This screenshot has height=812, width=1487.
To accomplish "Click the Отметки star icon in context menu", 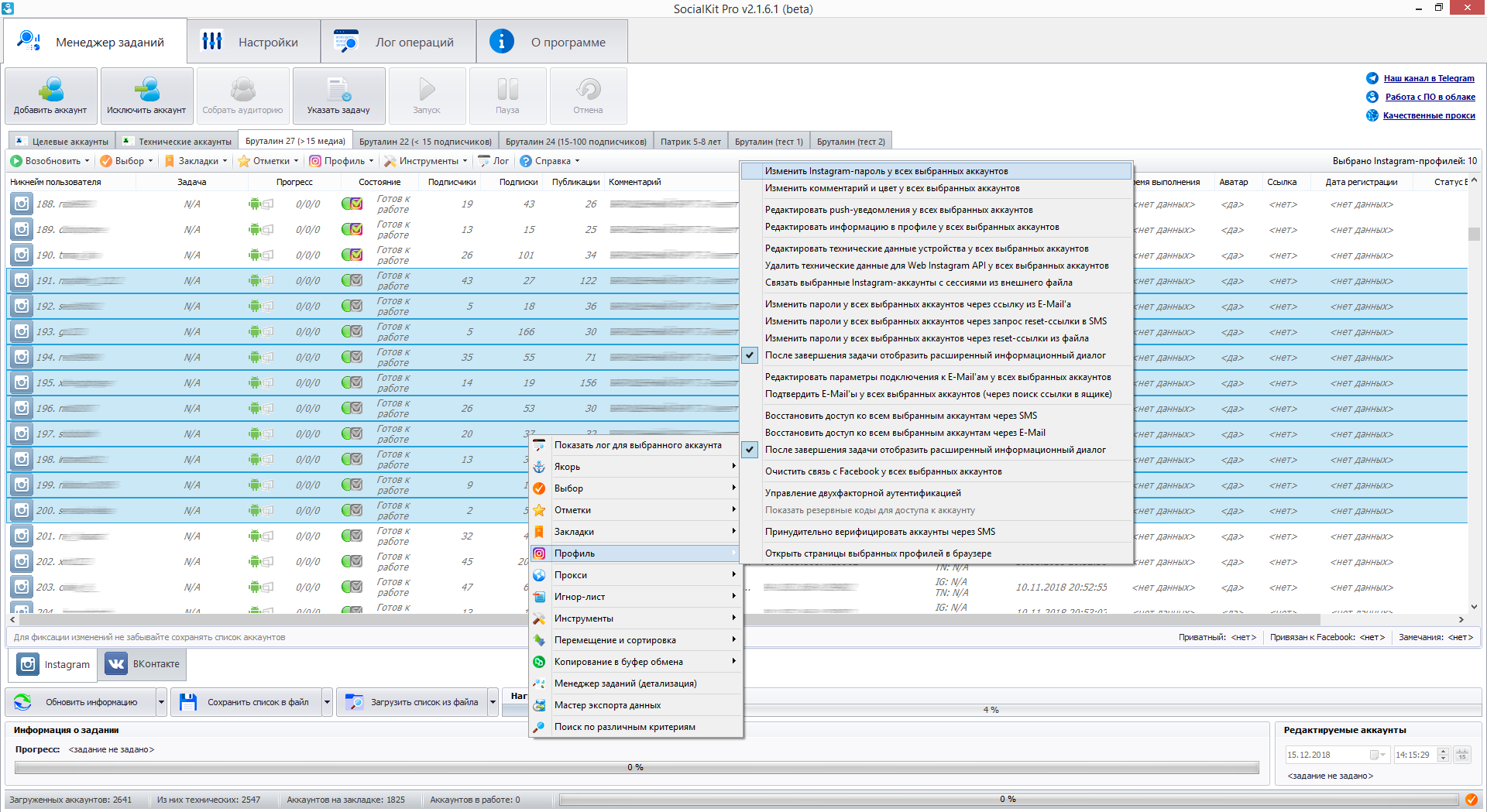I will click(539, 510).
